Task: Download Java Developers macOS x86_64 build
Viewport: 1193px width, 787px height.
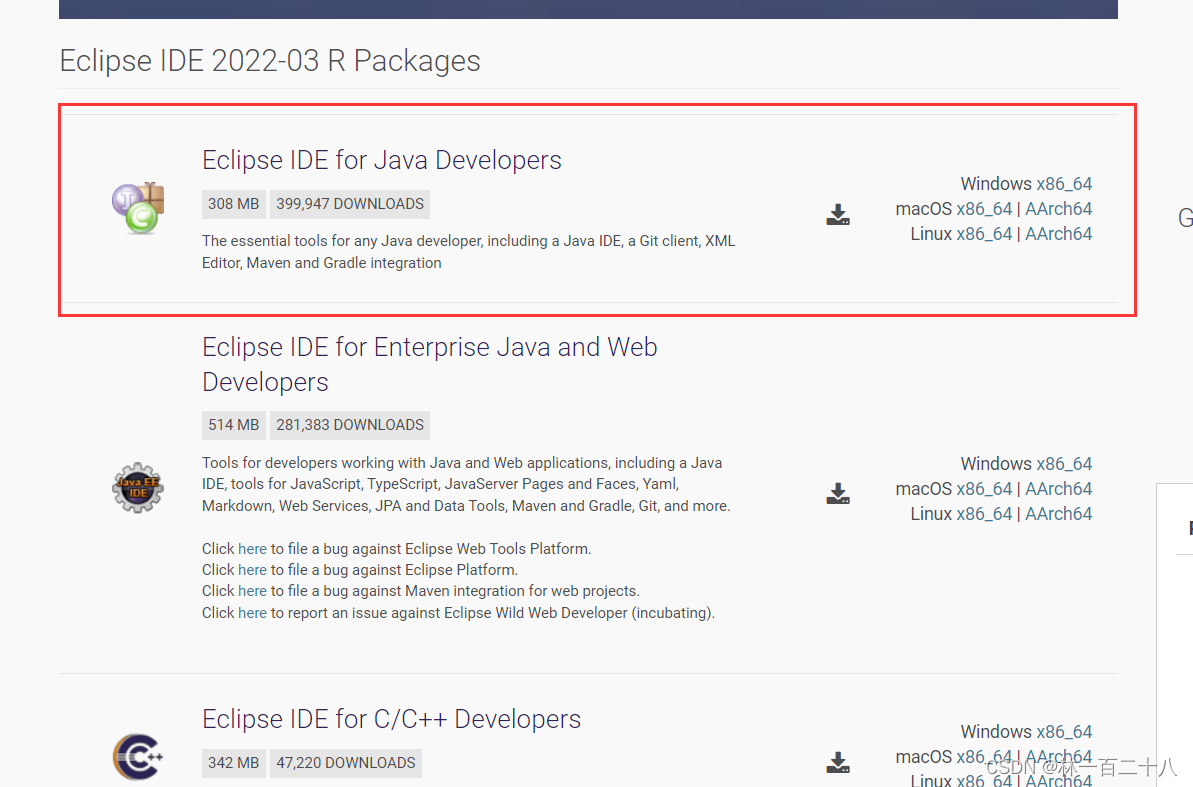Action: (x=984, y=209)
